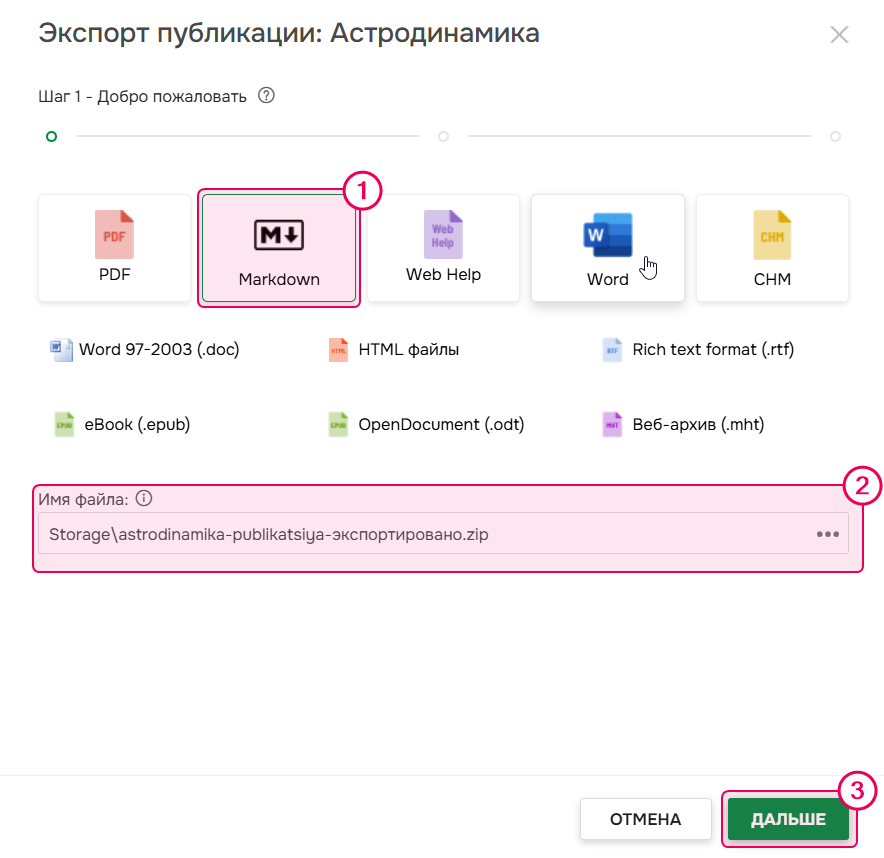Screen dimensions: 884x858
Task: Open file browse dialog via three-dots button
Action: tap(828, 534)
